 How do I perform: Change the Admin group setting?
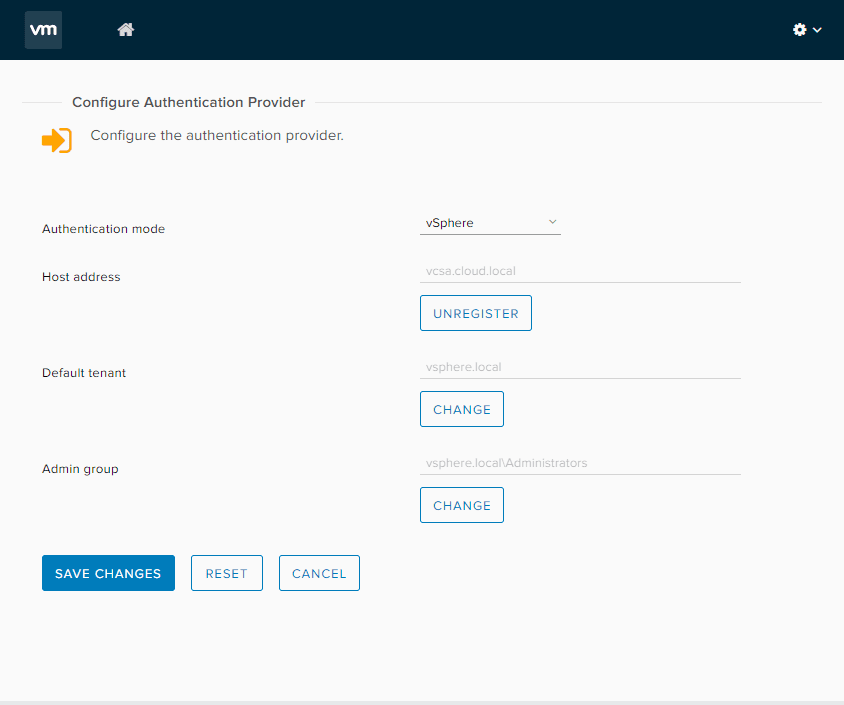tap(461, 504)
